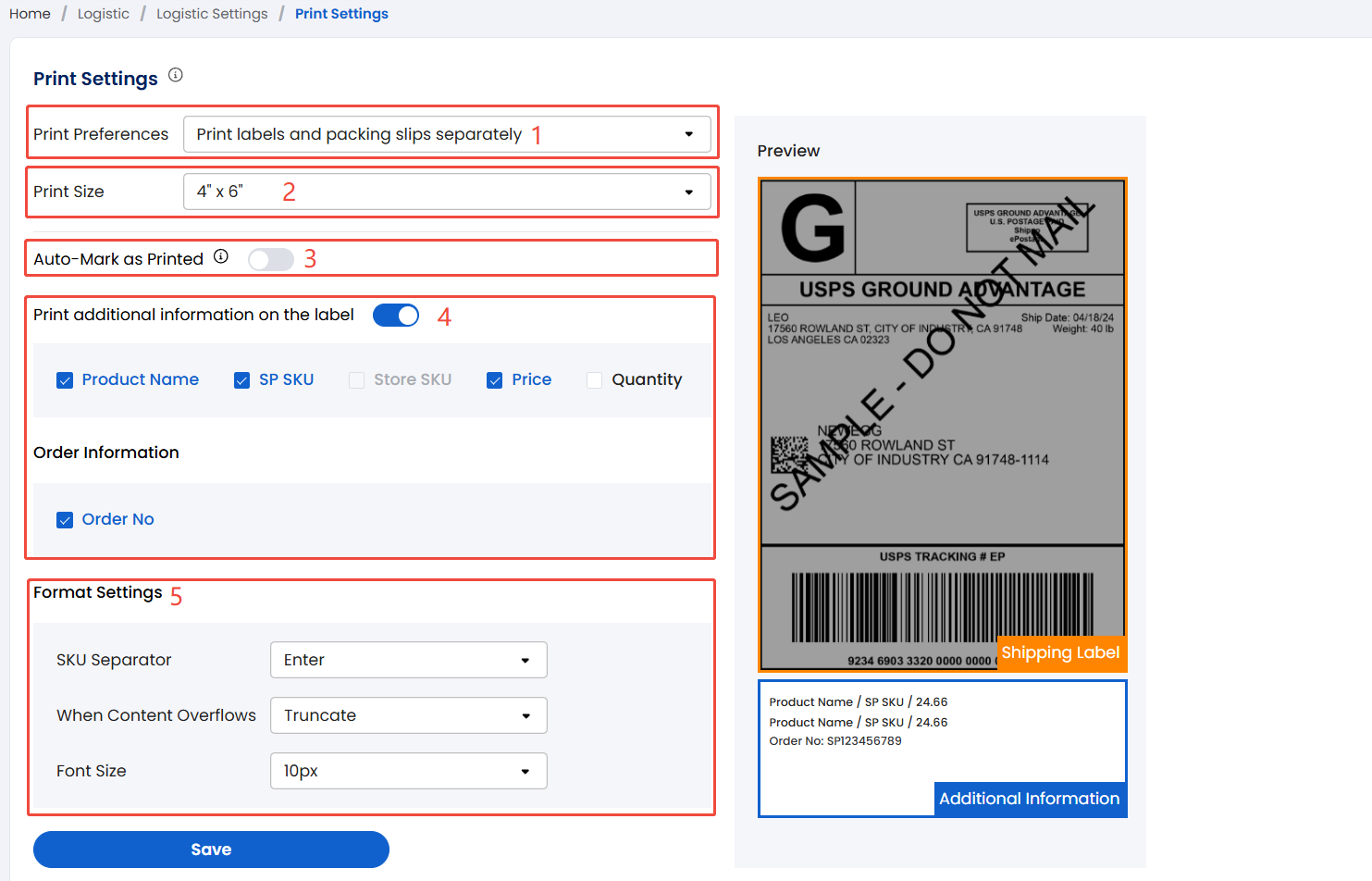Click the Shipping Label orange tag
This screenshot has width=1372, height=881.
(x=1061, y=653)
